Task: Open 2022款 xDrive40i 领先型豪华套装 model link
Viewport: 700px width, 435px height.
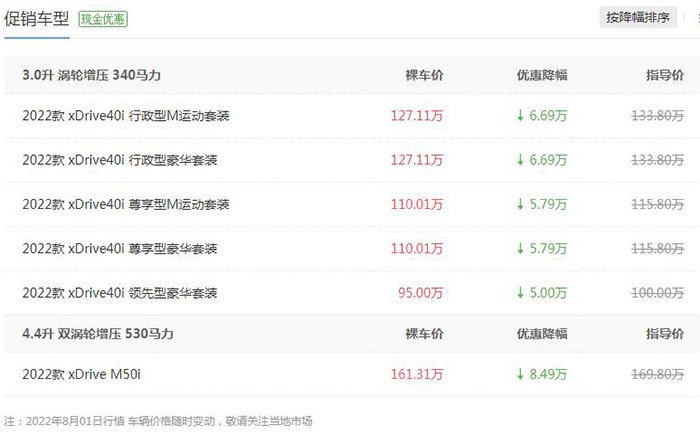Action: (x=120, y=293)
